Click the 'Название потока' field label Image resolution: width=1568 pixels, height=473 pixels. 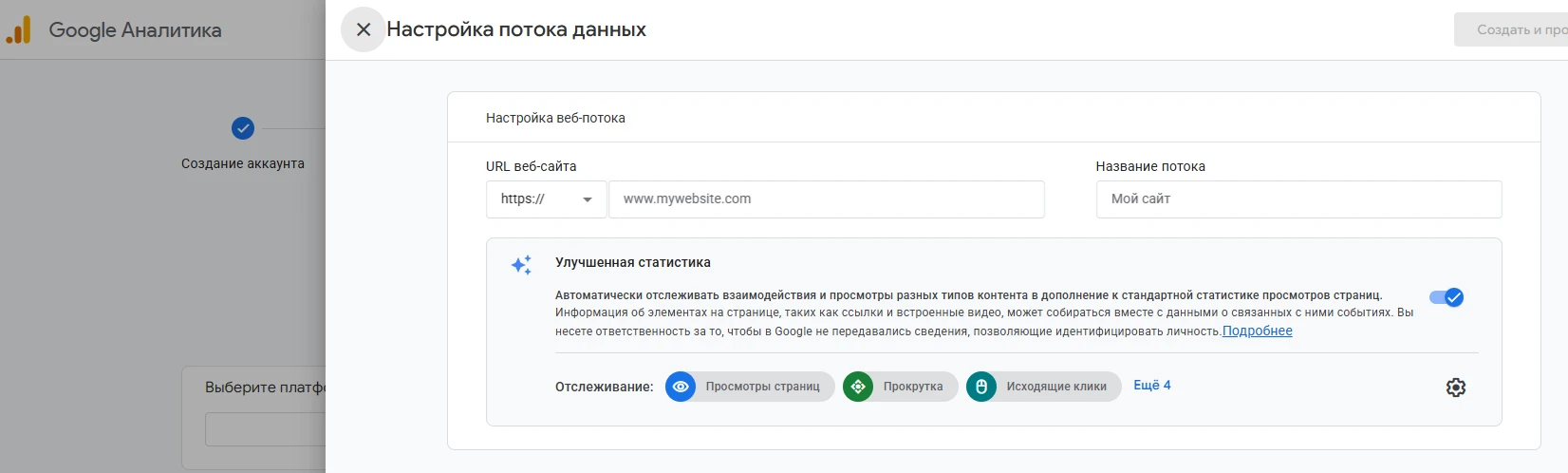point(1150,166)
